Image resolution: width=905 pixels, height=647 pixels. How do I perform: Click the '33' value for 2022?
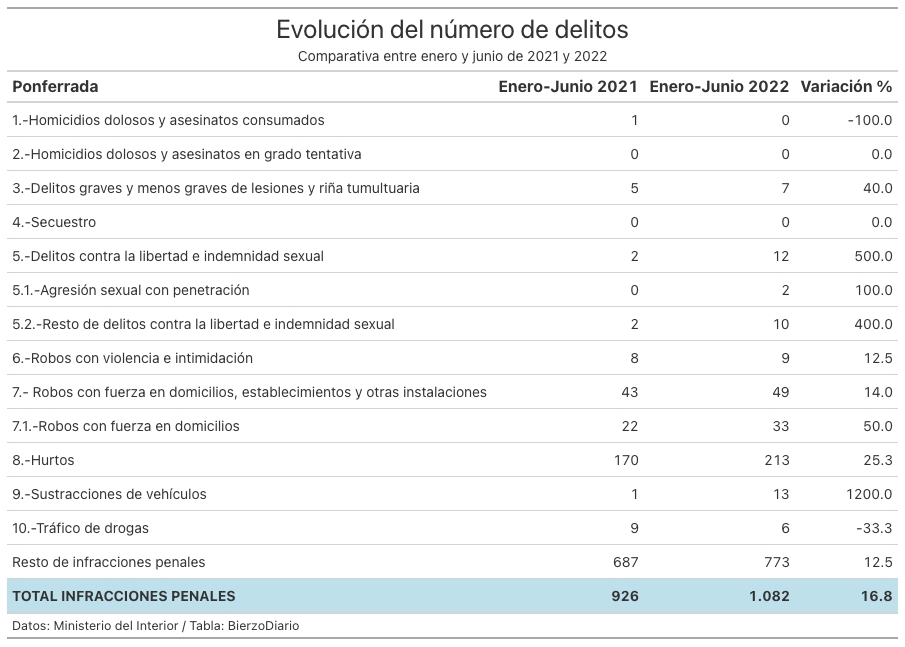pyautogui.click(x=781, y=427)
